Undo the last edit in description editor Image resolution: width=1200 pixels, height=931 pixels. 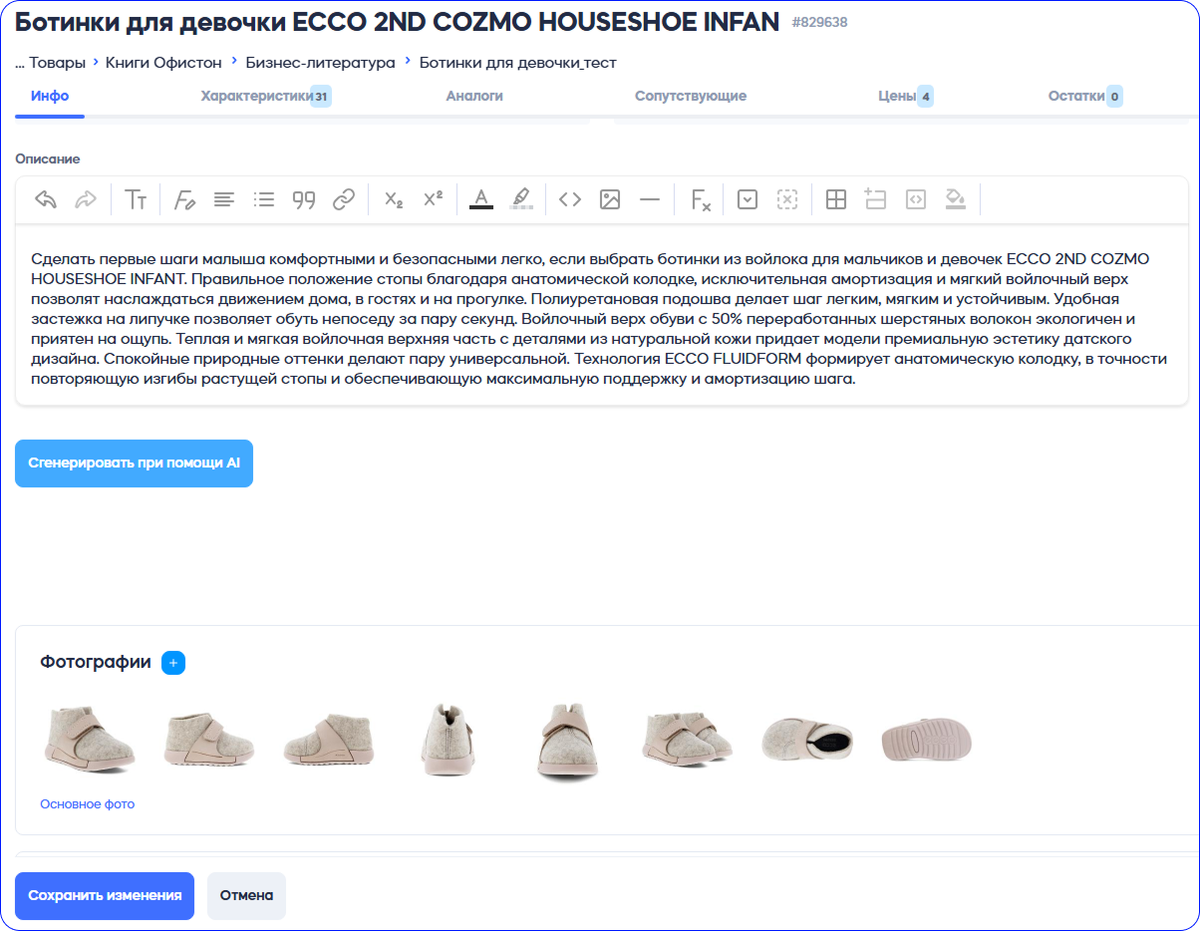[46, 200]
